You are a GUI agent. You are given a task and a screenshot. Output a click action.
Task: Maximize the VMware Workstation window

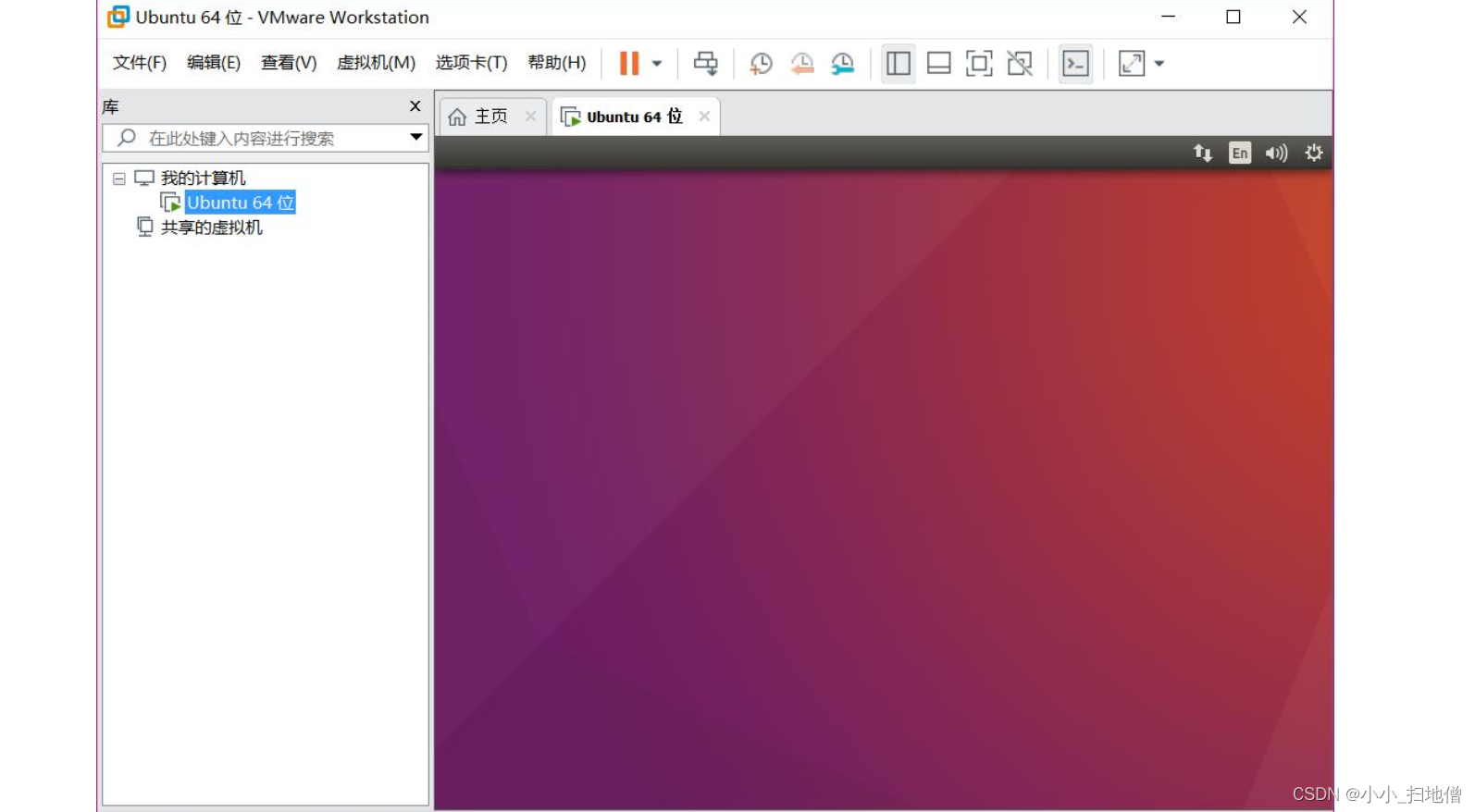(x=1233, y=17)
